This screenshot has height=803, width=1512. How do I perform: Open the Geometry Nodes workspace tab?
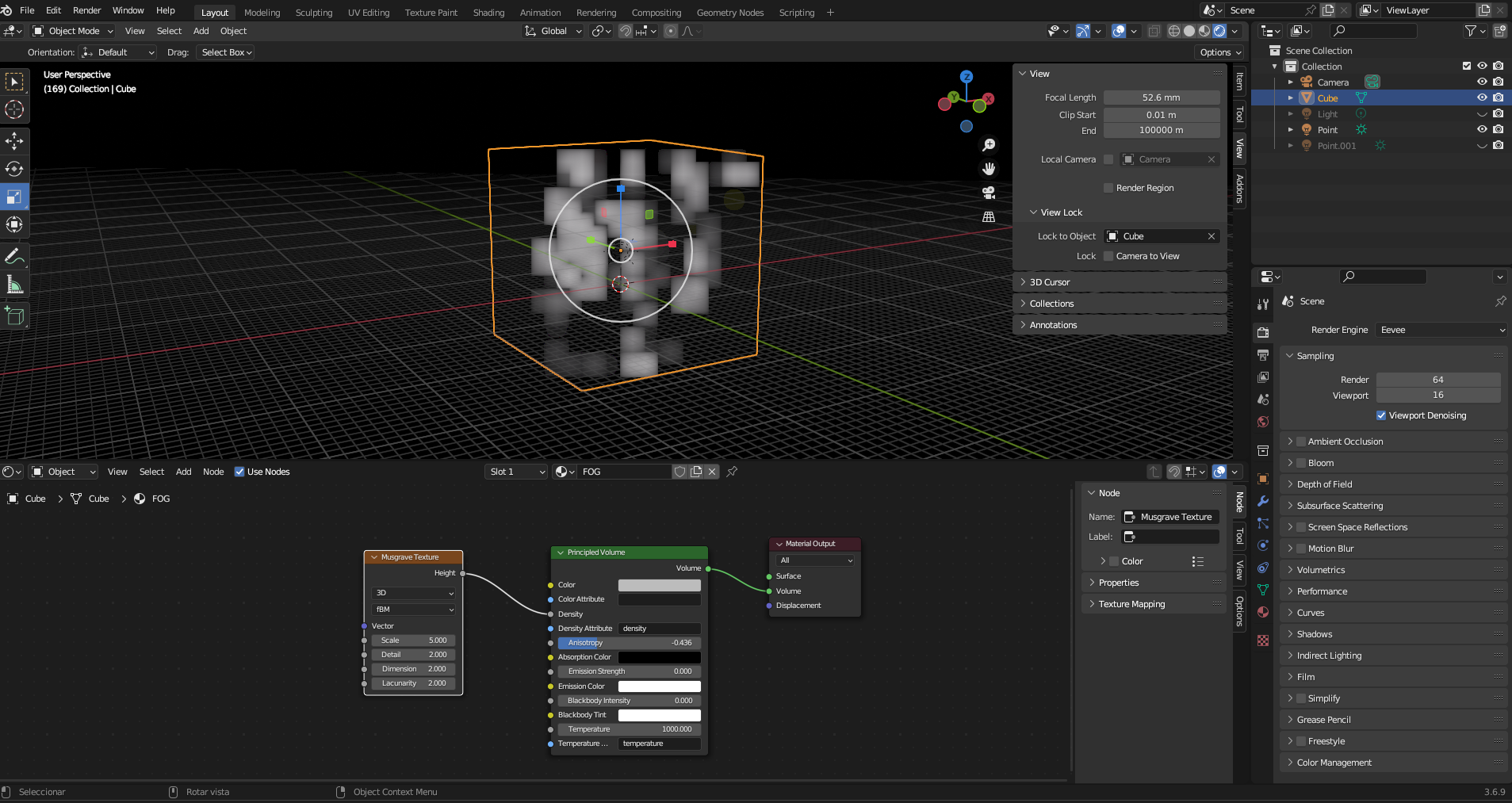click(x=729, y=13)
